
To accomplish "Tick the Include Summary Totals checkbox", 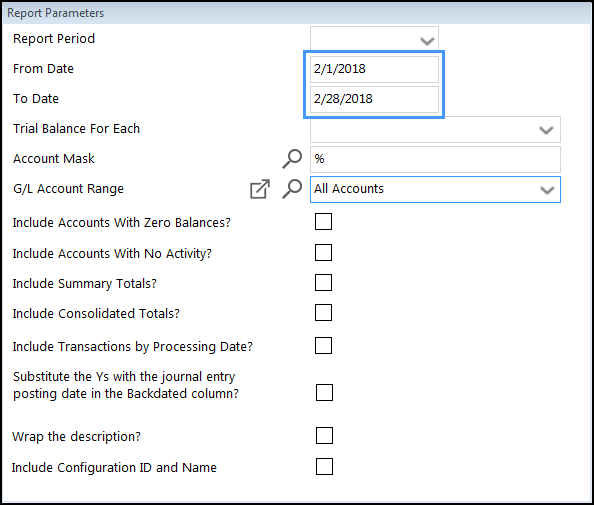I will (323, 283).
